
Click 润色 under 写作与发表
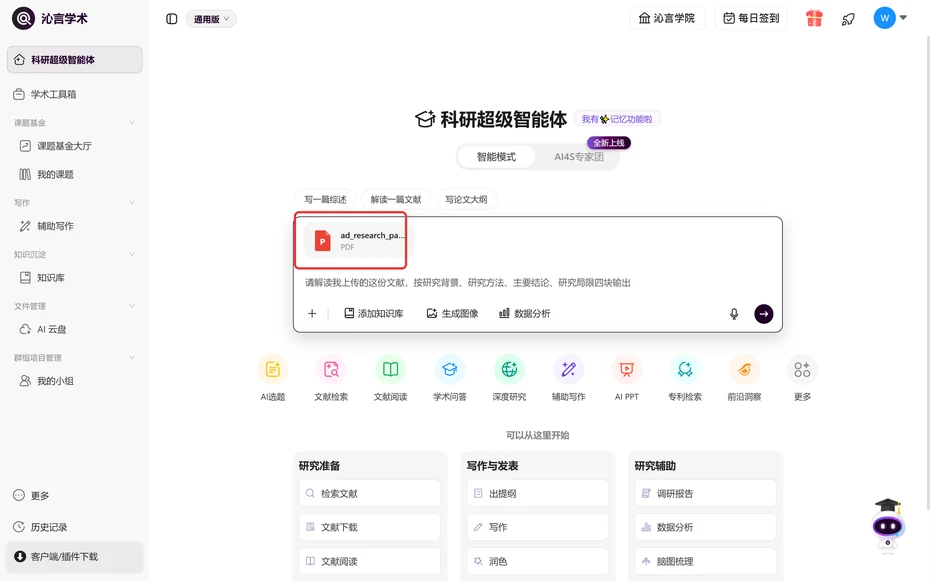click(x=537, y=561)
